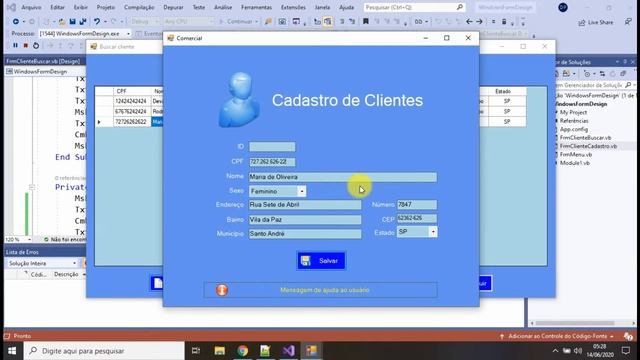Open the Compilação menu
This screenshot has width=640, height=360.
pos(139,7)
